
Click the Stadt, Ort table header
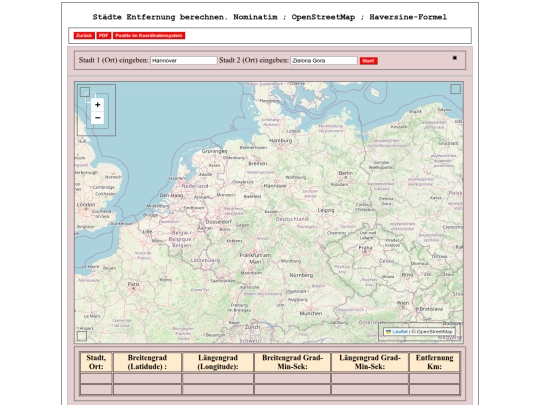click(96, 362)
